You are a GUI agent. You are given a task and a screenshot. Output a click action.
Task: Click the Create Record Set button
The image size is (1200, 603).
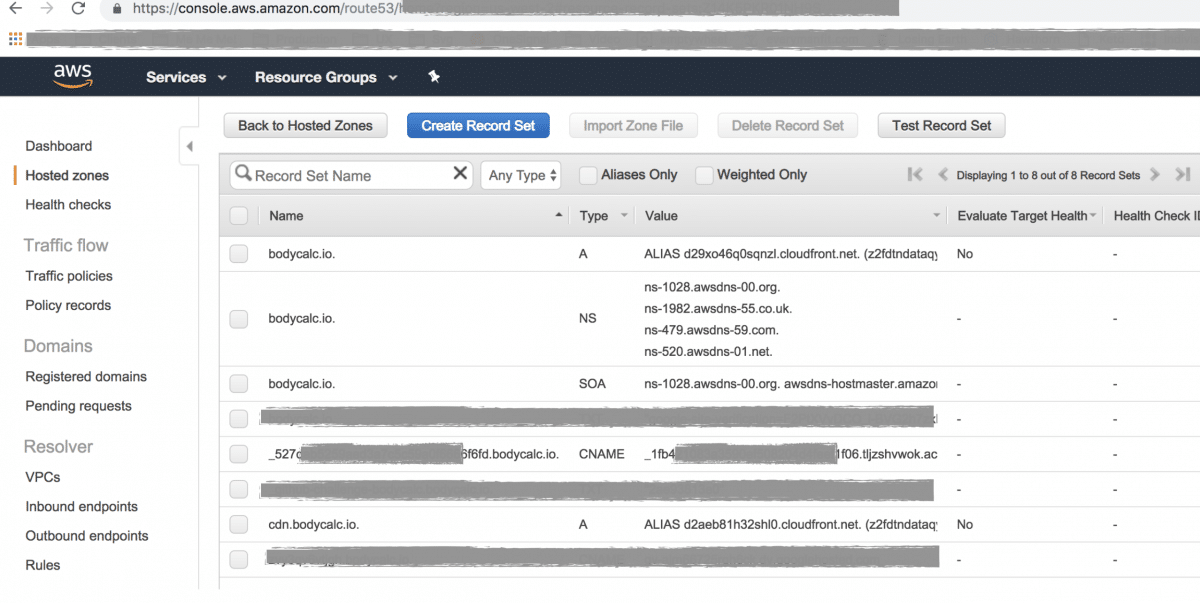(x=478, y=125)
